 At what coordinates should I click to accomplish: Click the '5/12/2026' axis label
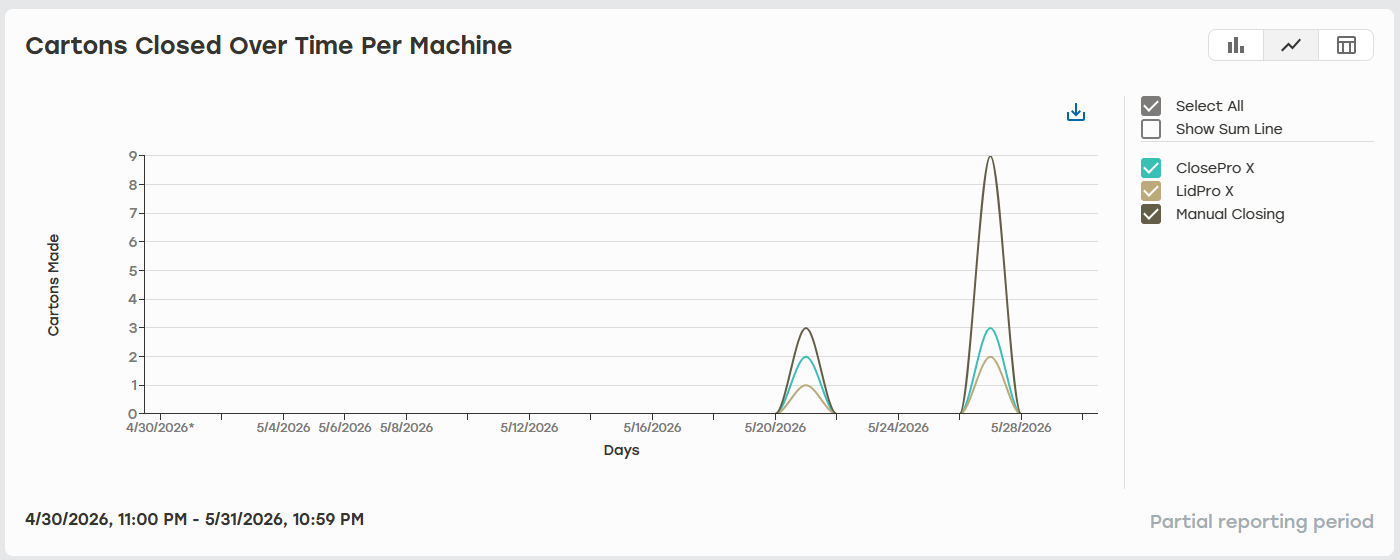coord(529,428)
